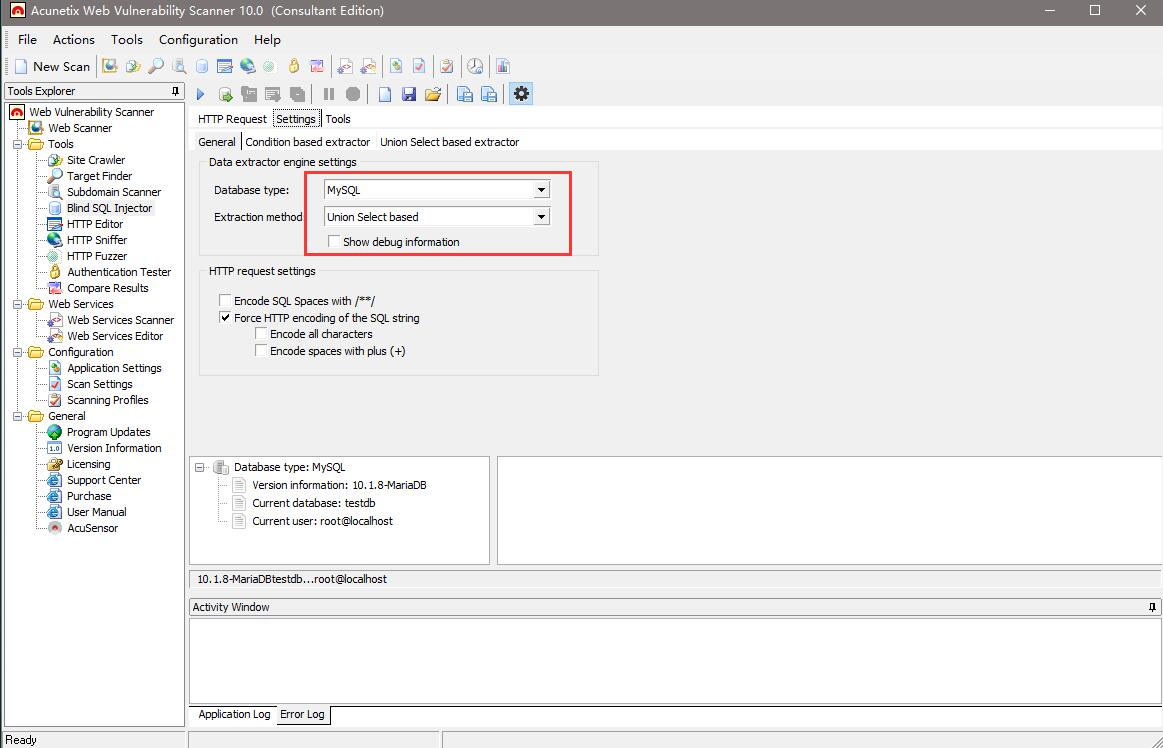Click the New Scan toolbar button
The image size is (1163, 748).
pyautogui.click(x=52, y=66)
